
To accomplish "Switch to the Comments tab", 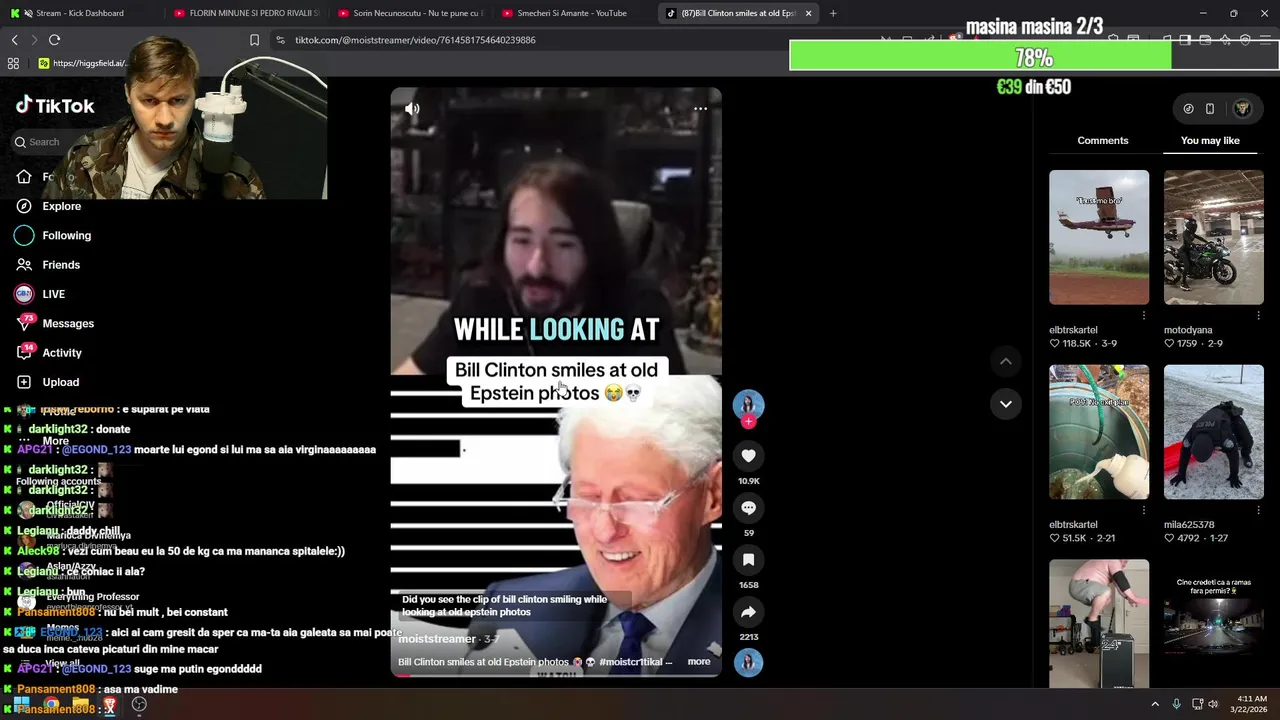I will [1102, 141].
